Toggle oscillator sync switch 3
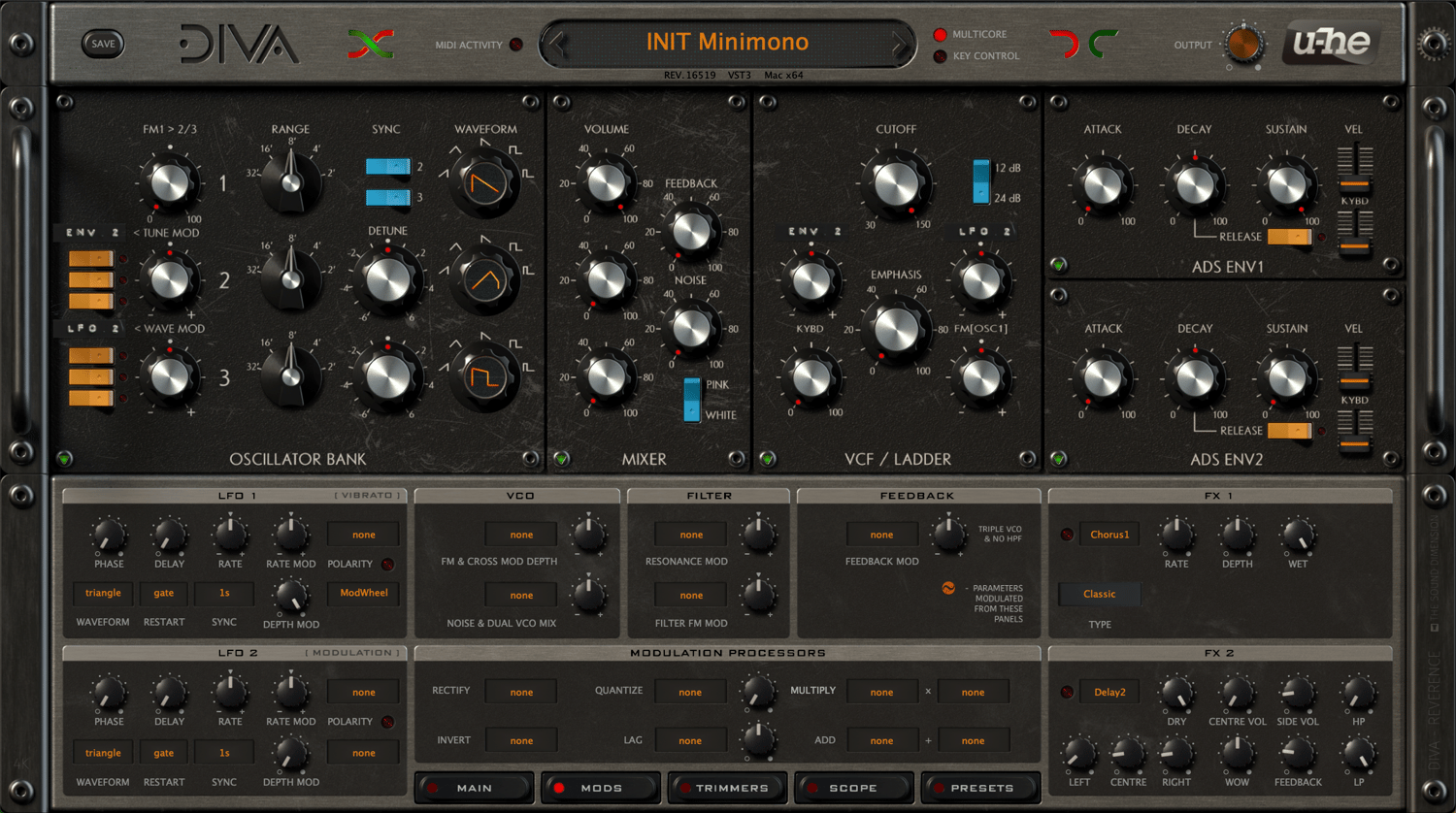The width and height of the screenshot is (1456, 813). [388, 198]
